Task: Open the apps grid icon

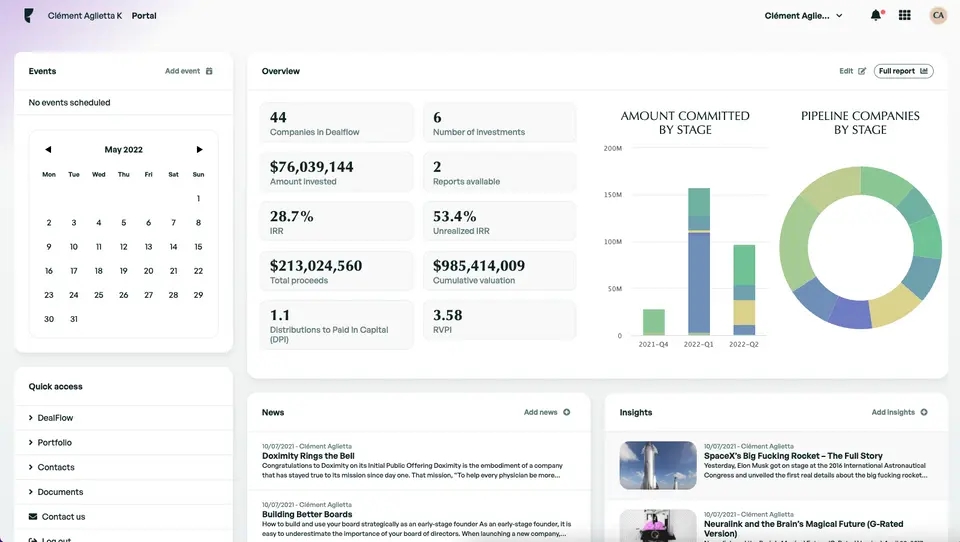Action: [x=905, y=15]
